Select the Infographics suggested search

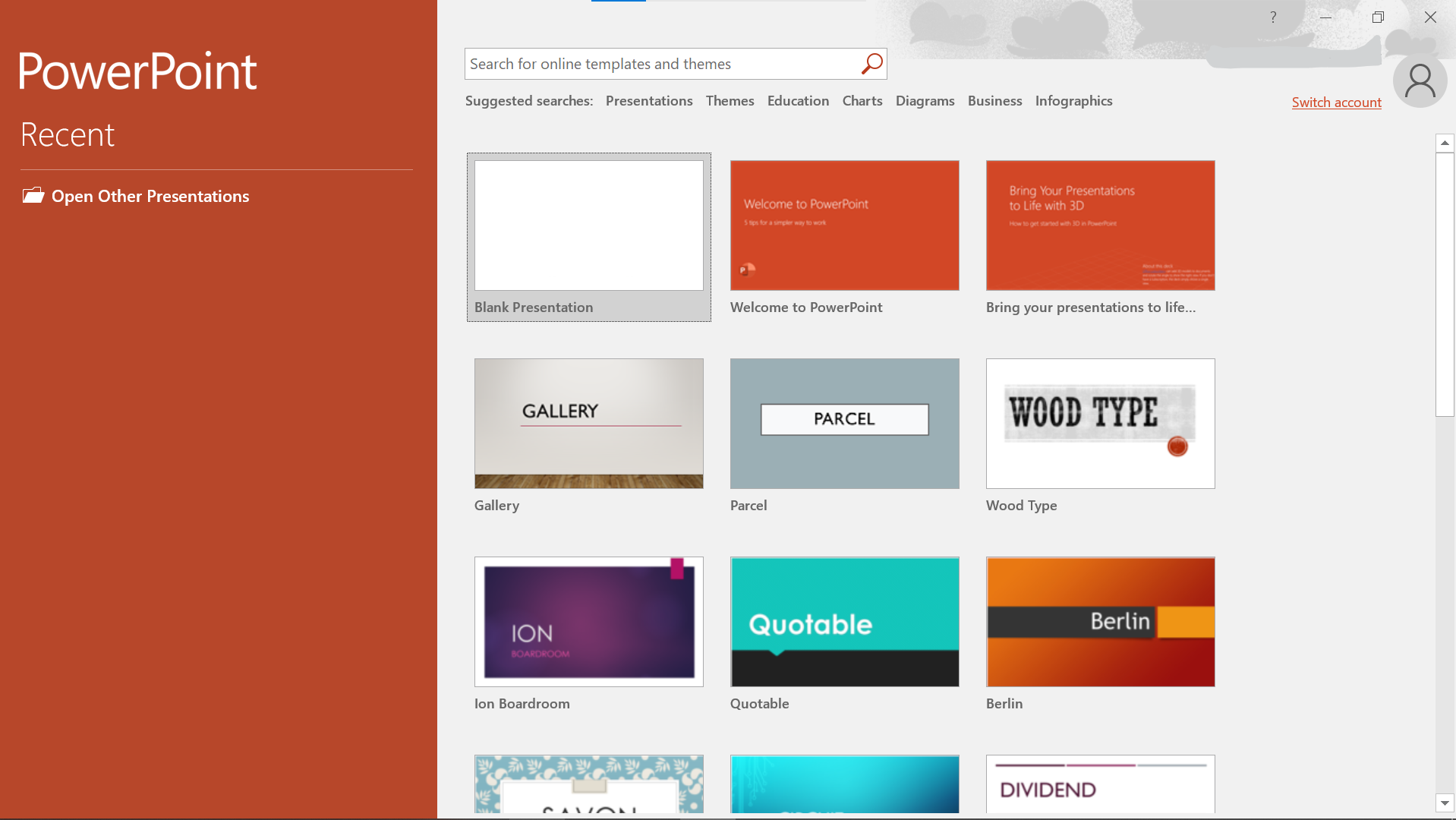point(1073,101)
